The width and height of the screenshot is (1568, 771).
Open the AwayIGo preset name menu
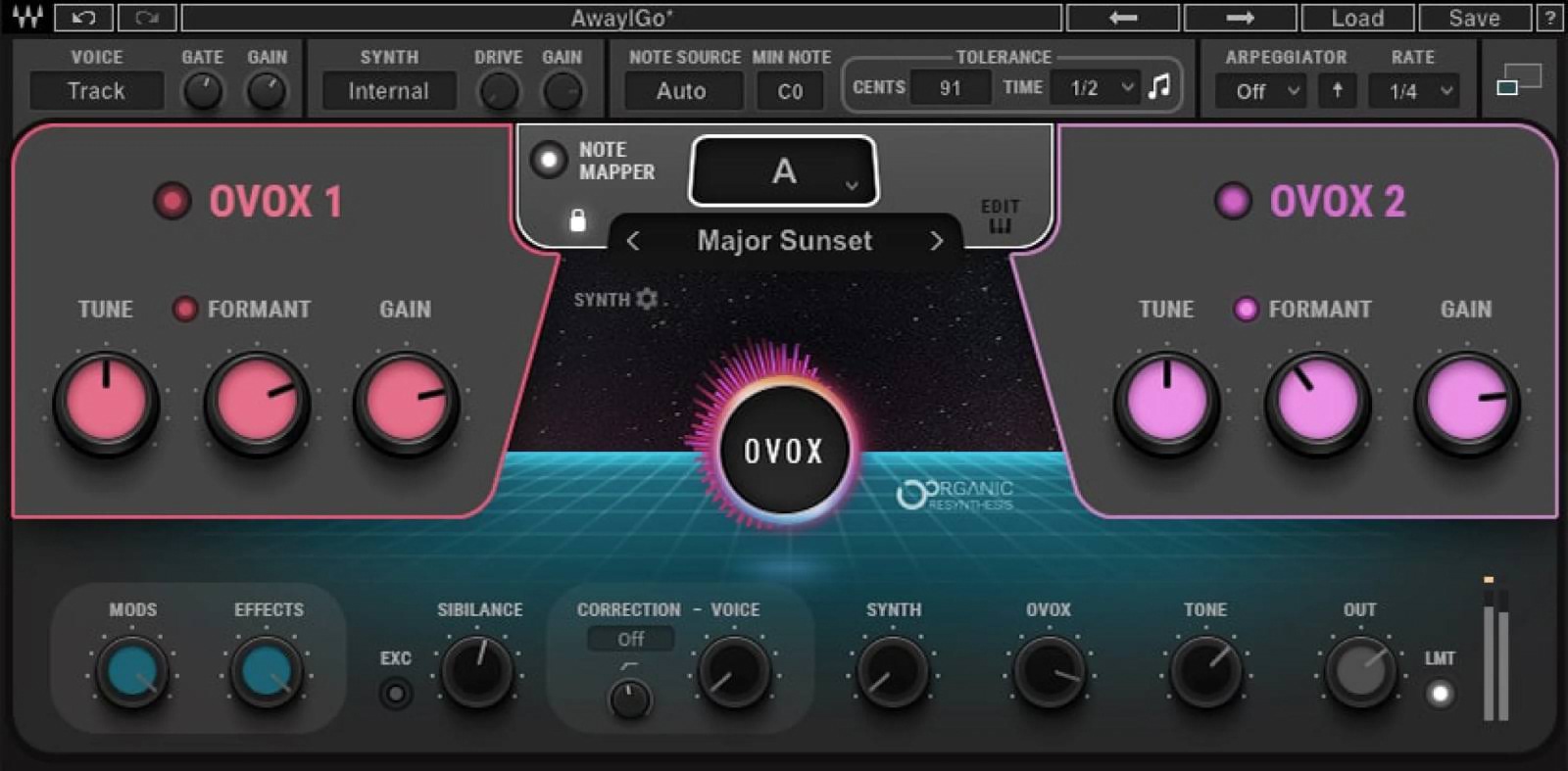coord(621,18)
